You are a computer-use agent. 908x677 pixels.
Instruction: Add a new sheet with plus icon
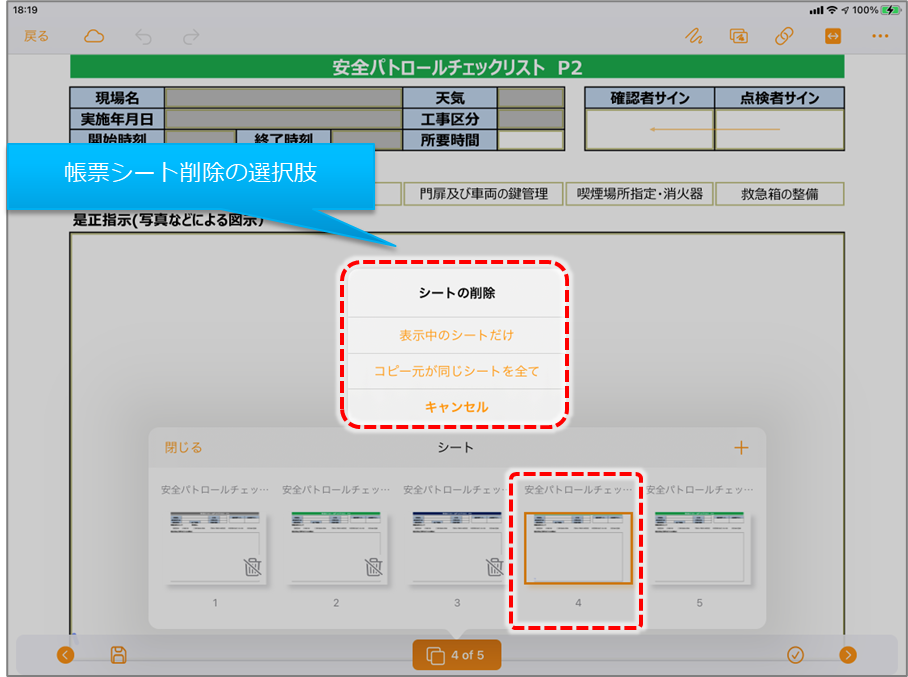click(741, 448)
